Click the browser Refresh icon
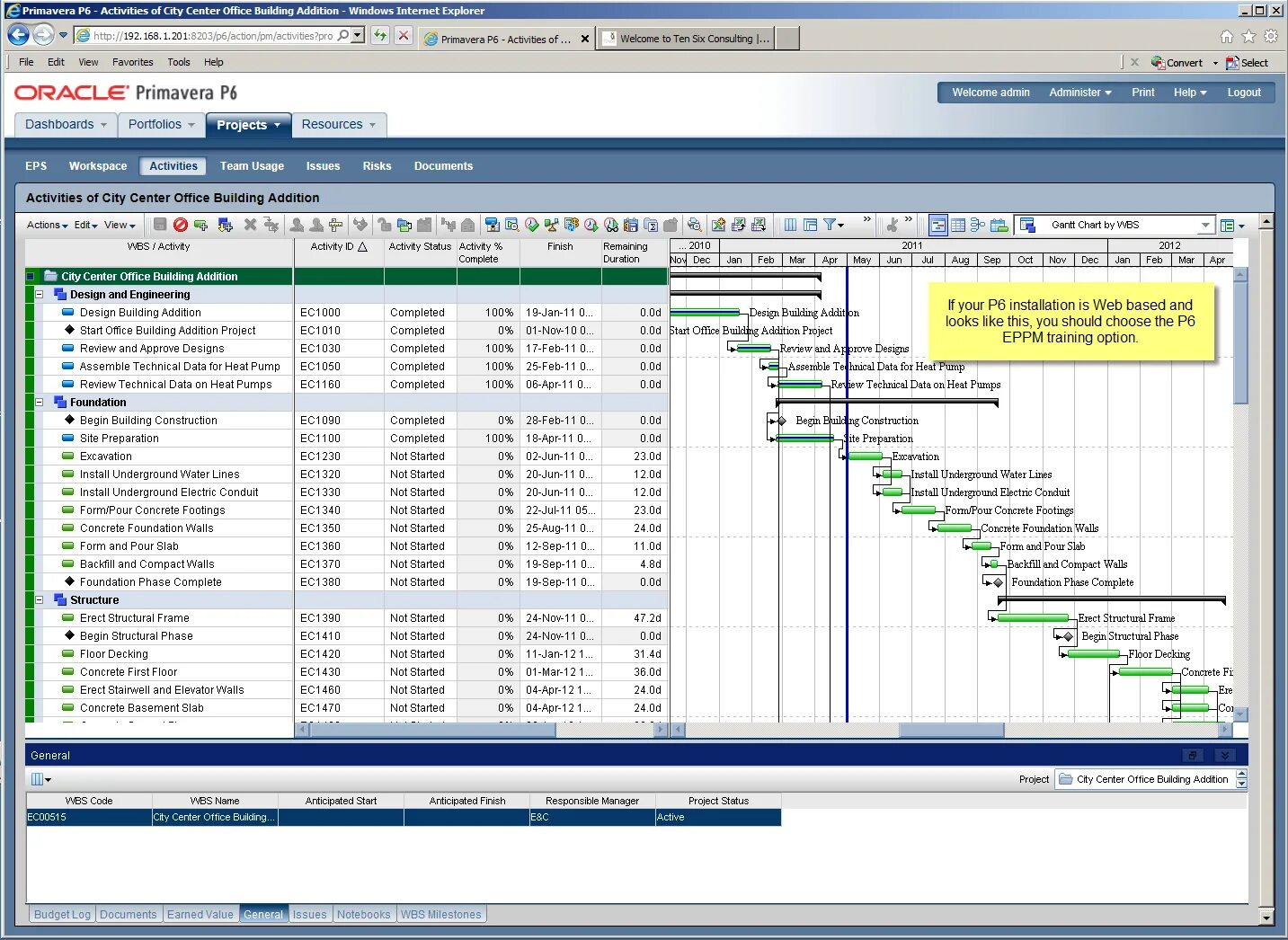1288x940 pixels. tap(380, 36)
